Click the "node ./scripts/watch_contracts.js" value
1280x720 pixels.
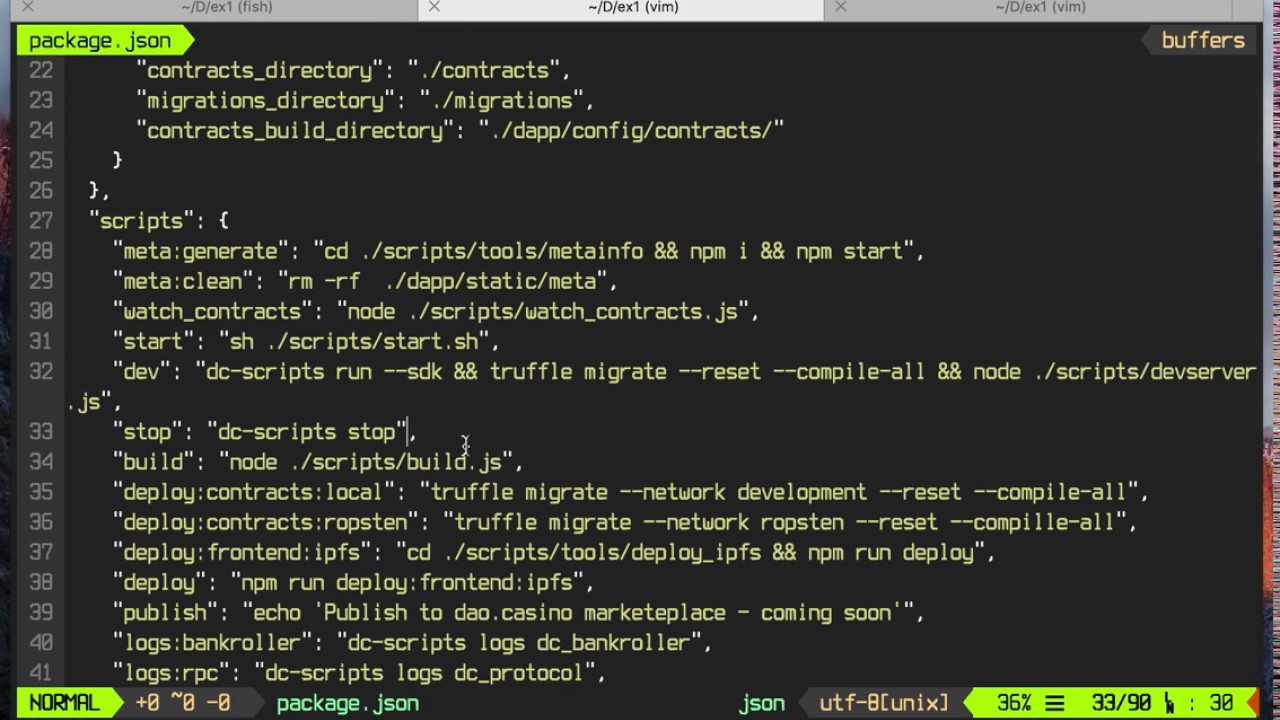pos(543,312)
